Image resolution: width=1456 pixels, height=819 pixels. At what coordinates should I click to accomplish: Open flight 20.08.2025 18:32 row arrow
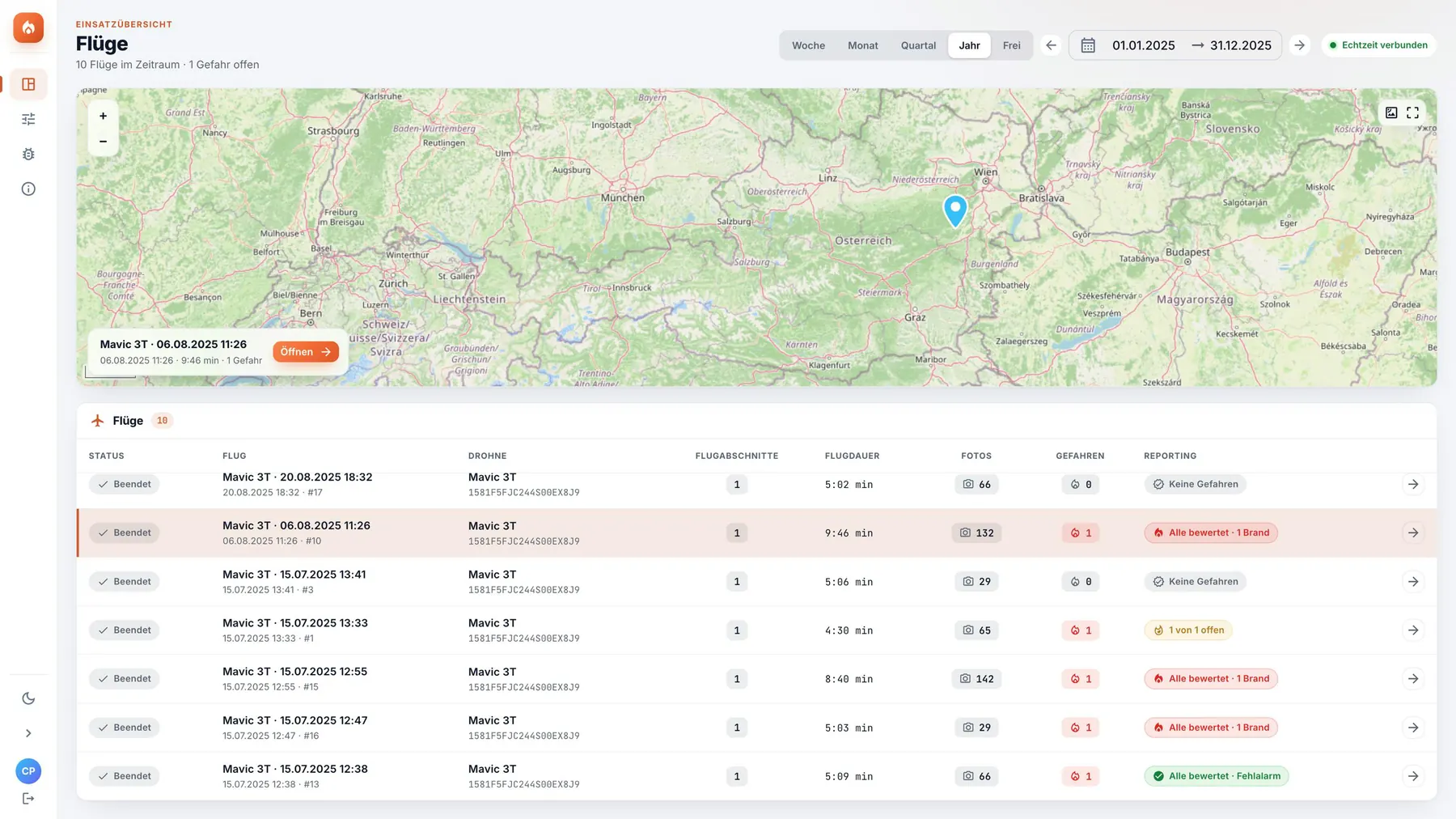point(1412,484)
